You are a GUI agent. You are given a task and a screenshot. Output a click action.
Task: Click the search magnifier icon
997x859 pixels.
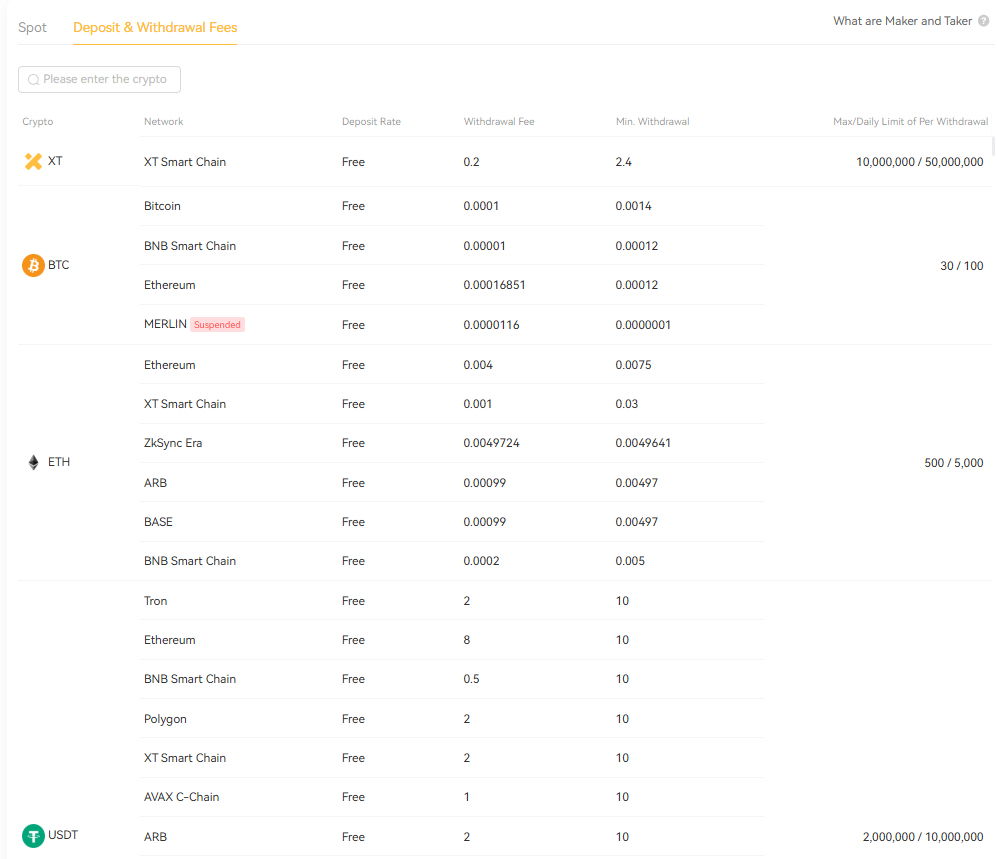(34, 79)
